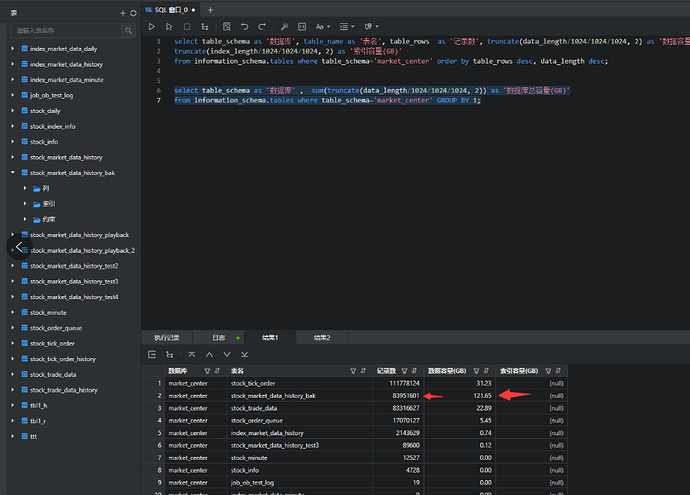Click the export results icon
Viewport: 690px width, 495px height.
[152, 355]
